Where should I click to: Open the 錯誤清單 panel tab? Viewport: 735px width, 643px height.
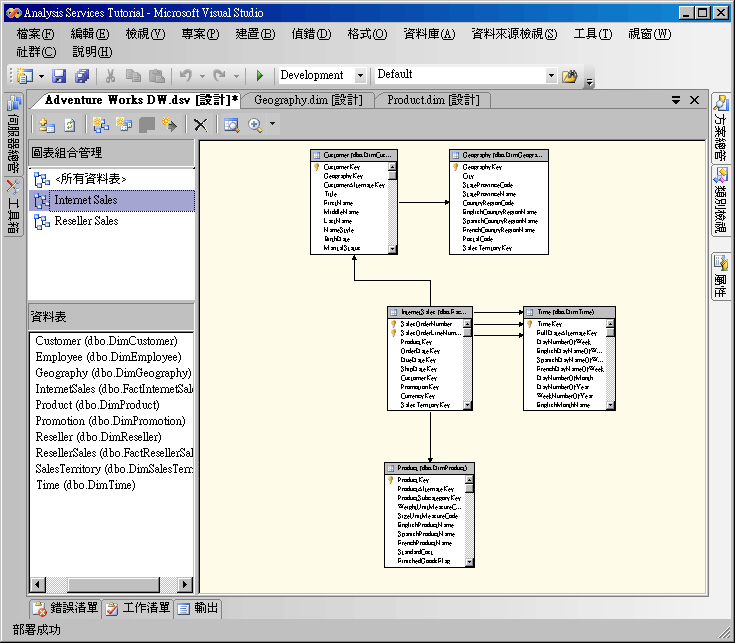[66, 608]
